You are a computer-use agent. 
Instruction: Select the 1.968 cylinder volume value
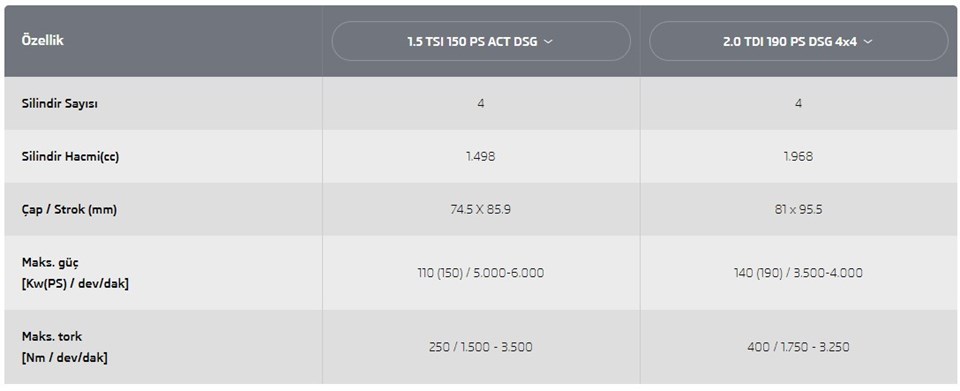[798, 157]
